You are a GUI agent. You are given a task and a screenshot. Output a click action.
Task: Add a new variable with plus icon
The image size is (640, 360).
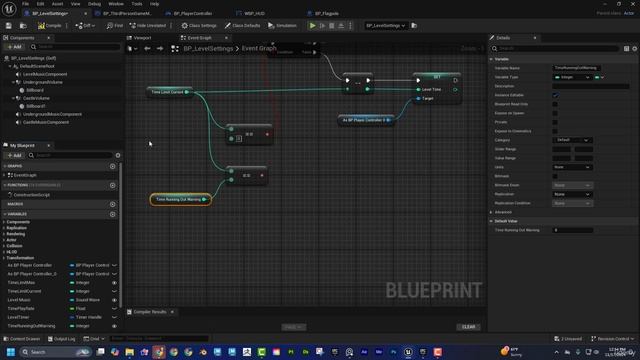coord(113,214)
